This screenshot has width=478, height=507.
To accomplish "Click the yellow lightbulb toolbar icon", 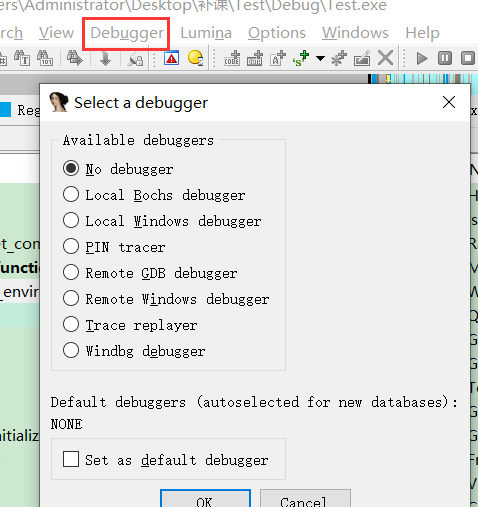I will (195, 58).
